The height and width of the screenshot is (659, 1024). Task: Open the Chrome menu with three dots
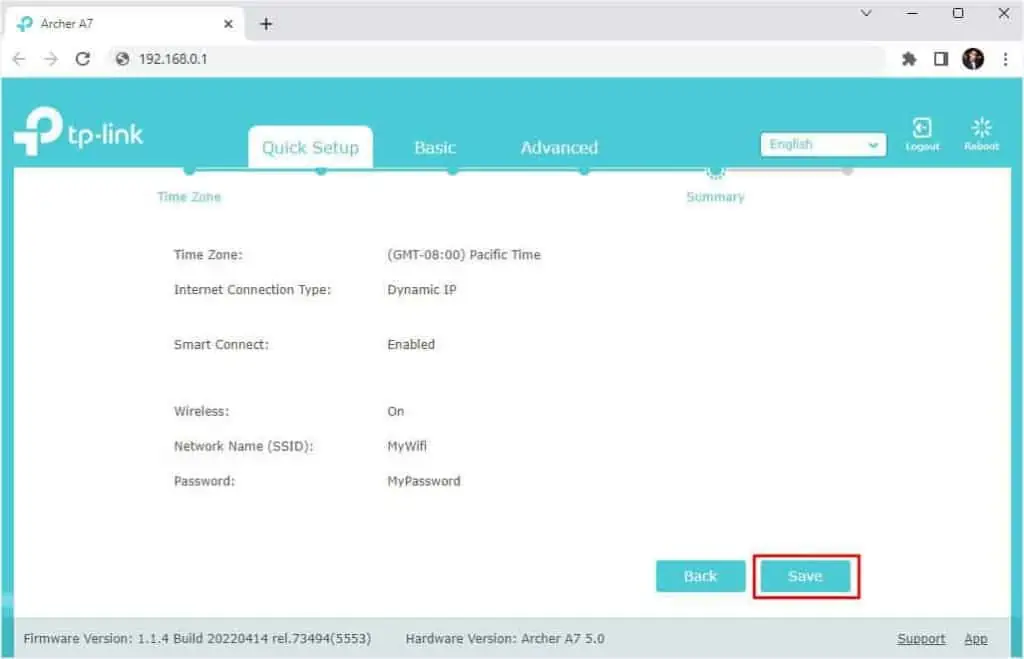(x=1006, y=59)
